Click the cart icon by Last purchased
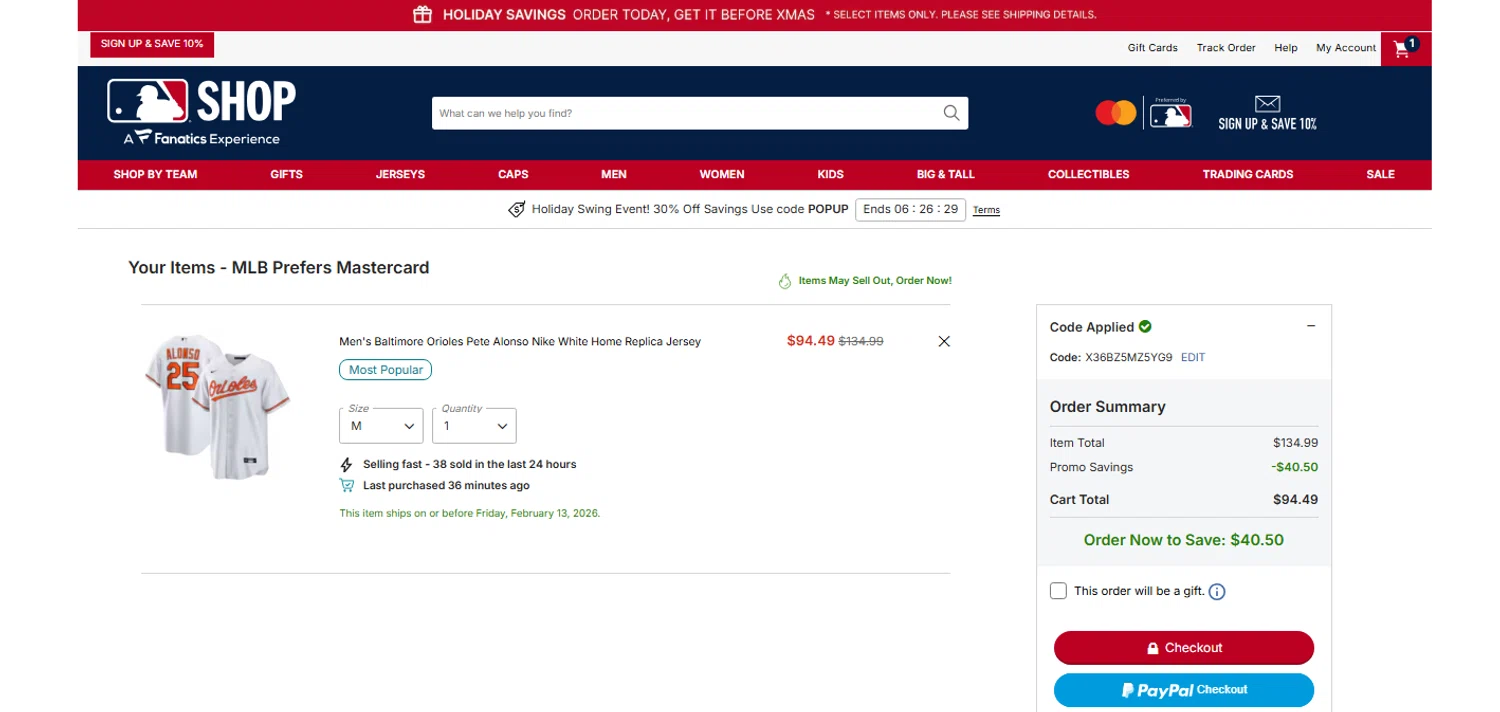The height and width of the screenshot is (712, 1500). pos(347,486)
